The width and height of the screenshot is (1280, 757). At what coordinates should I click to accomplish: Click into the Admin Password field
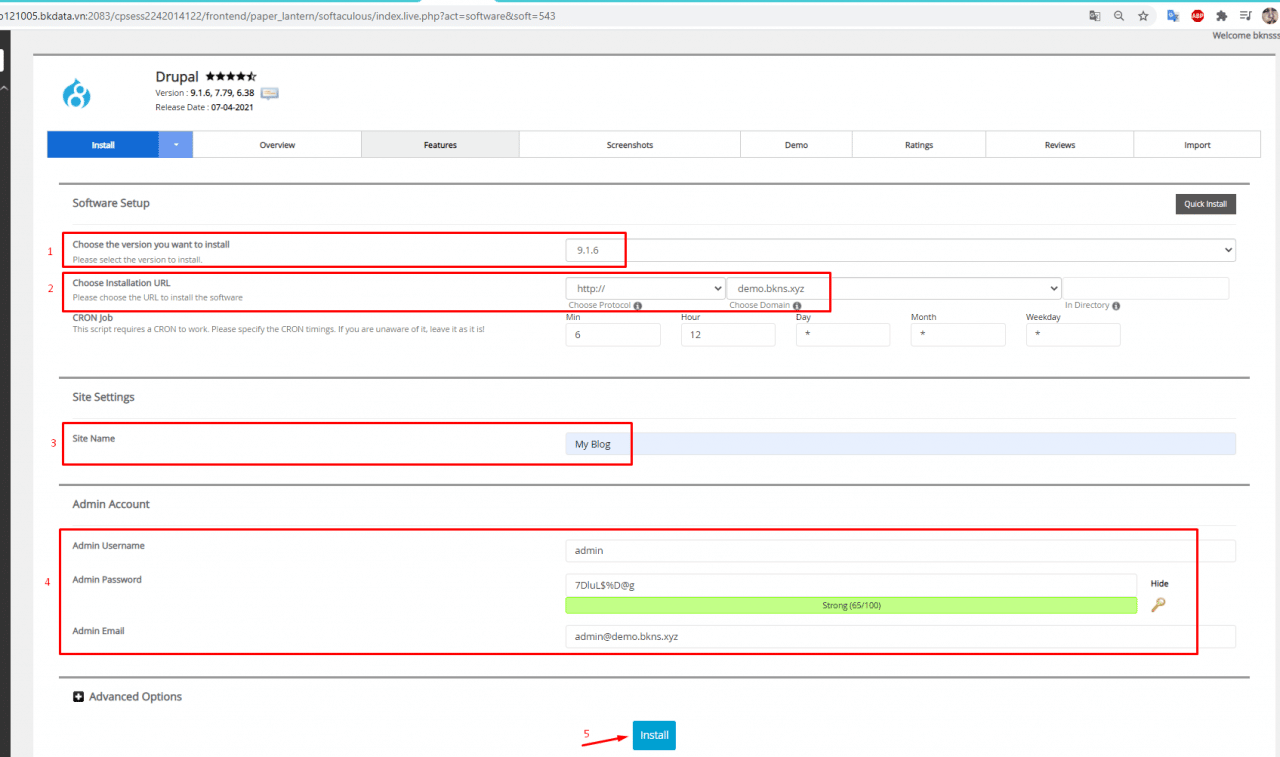click(x=851, y=585)
